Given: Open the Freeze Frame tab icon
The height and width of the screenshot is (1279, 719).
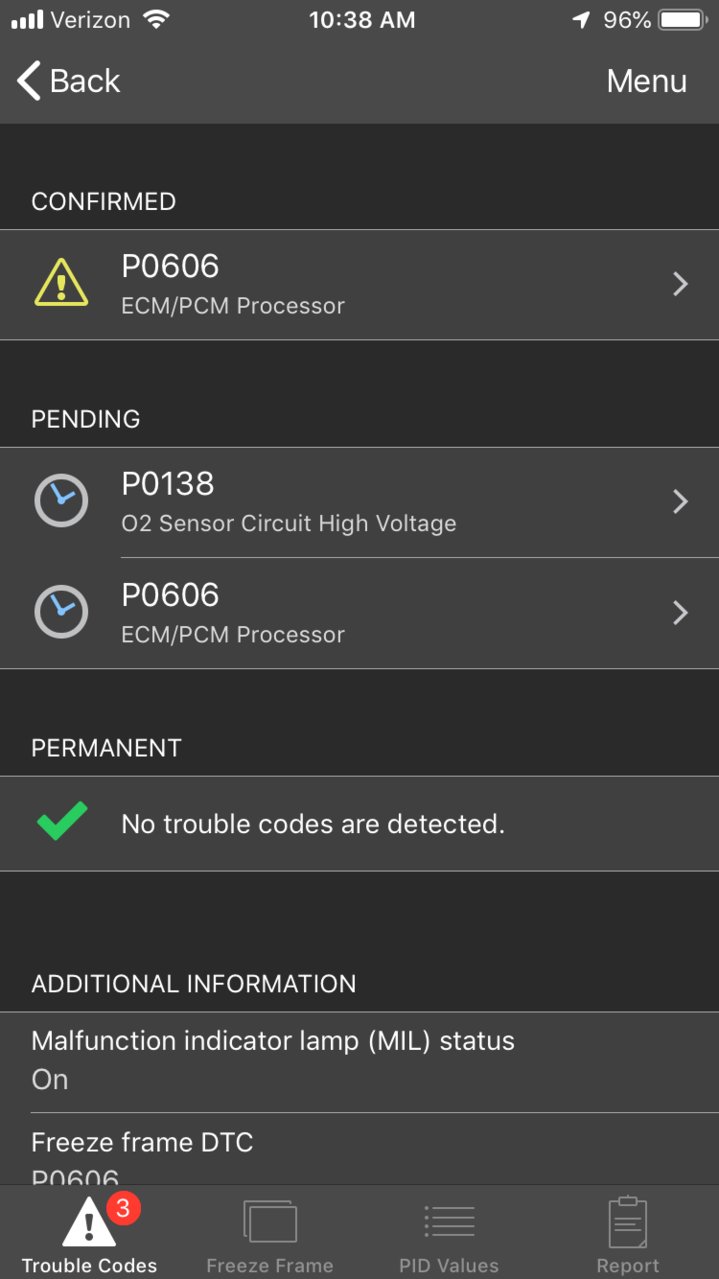Looking at the screenshot, I should coord(270,1222).
